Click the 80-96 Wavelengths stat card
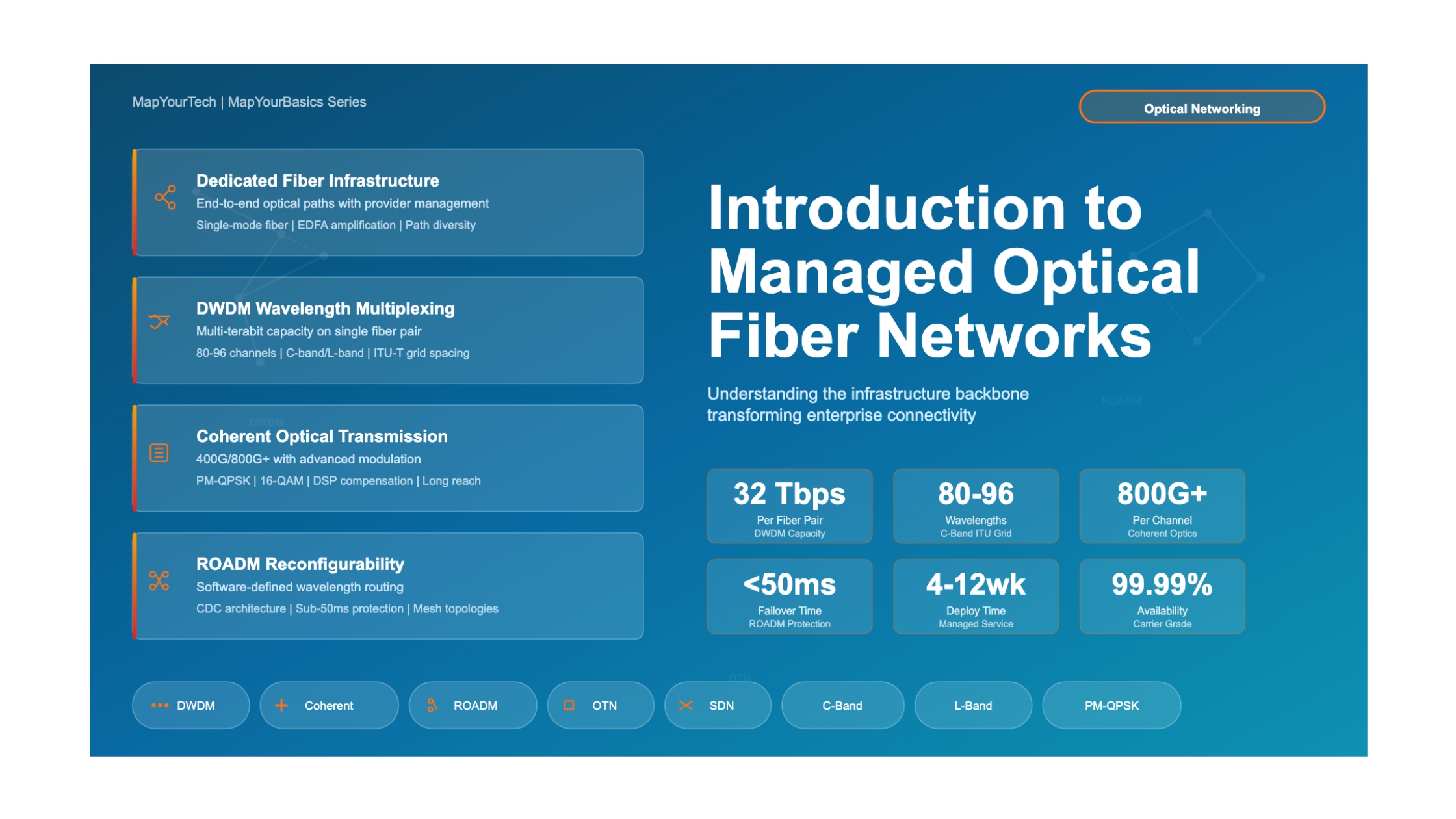1456x819 pixels. 976,506
